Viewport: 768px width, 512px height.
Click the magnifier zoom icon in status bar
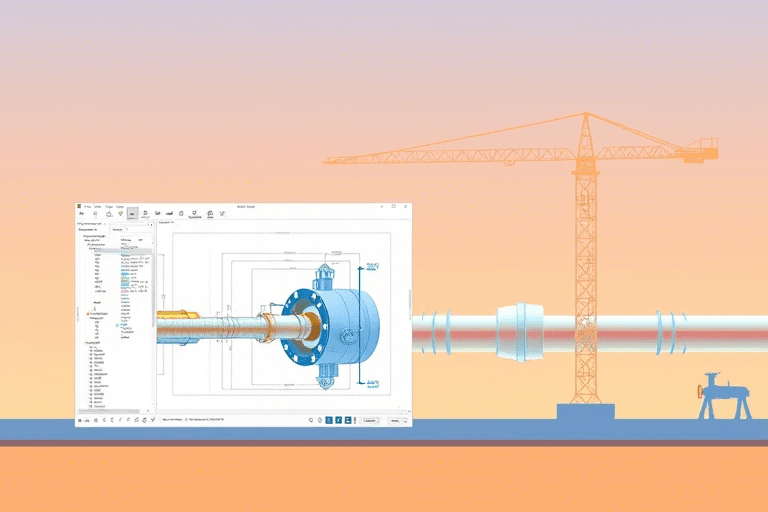[312, 420]
